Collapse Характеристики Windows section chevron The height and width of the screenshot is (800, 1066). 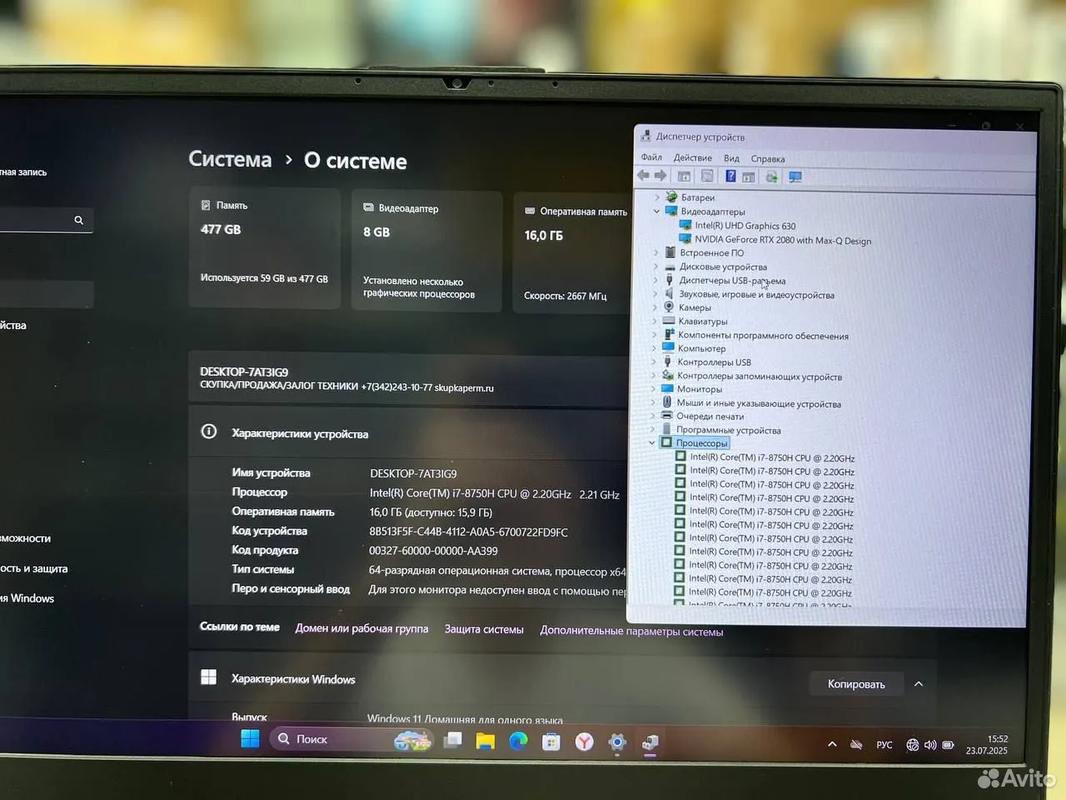[918, 684]
